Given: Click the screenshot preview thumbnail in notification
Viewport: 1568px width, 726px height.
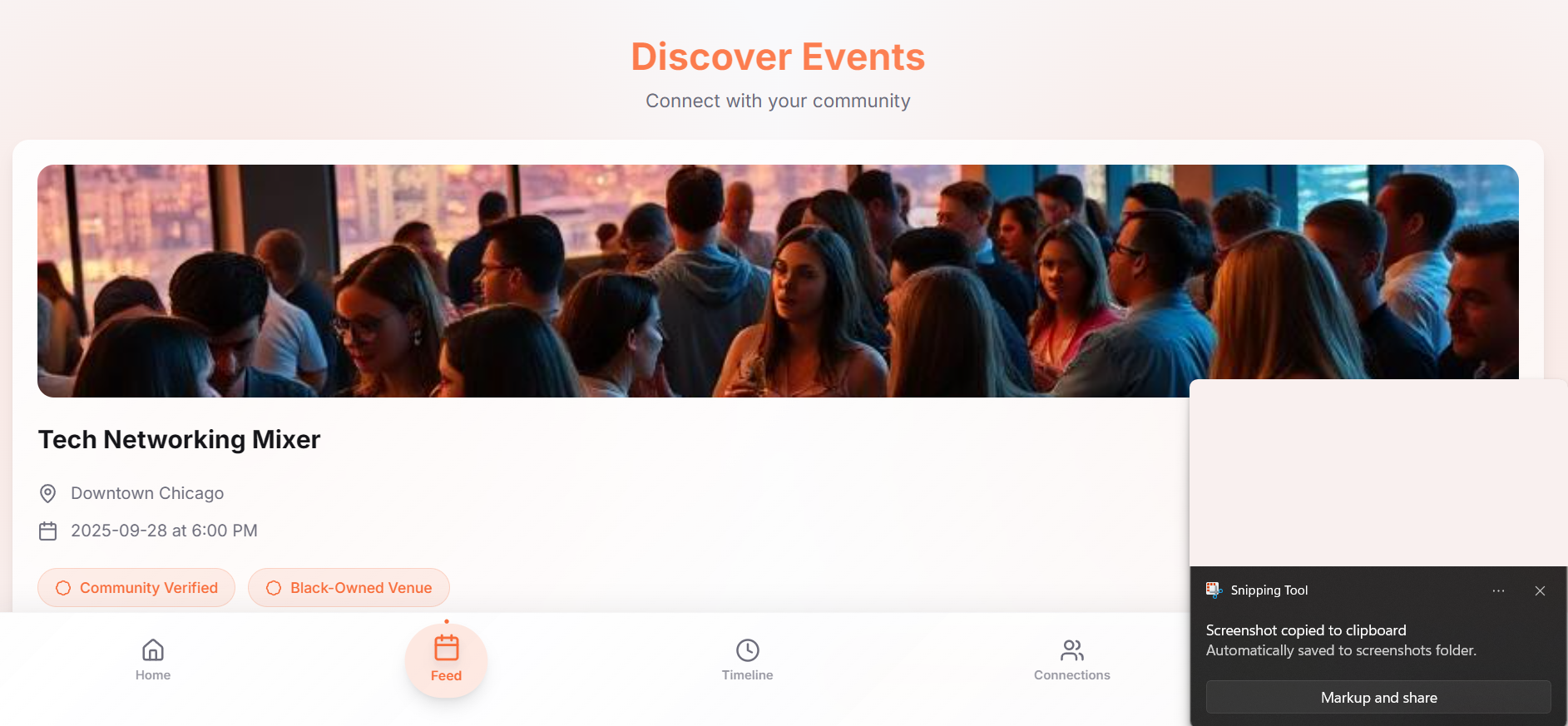Looking at the screenshot, I should pyautogui.click(x=1378, y=473).
